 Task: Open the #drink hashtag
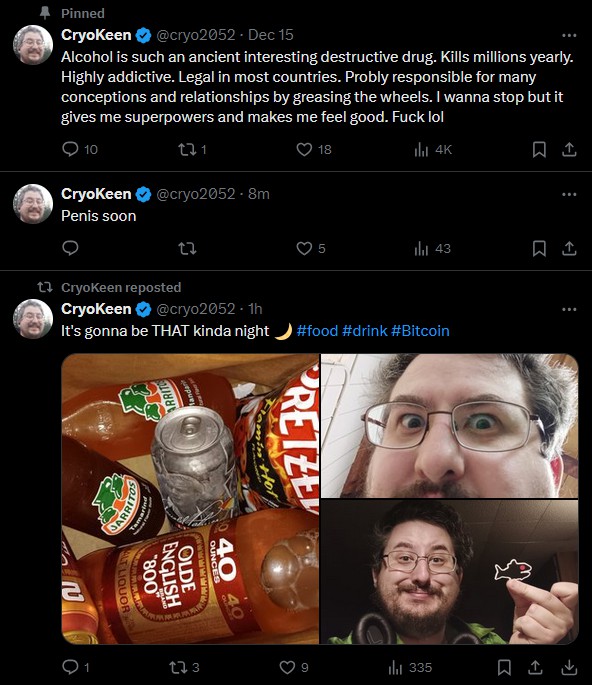click(364, 331)
